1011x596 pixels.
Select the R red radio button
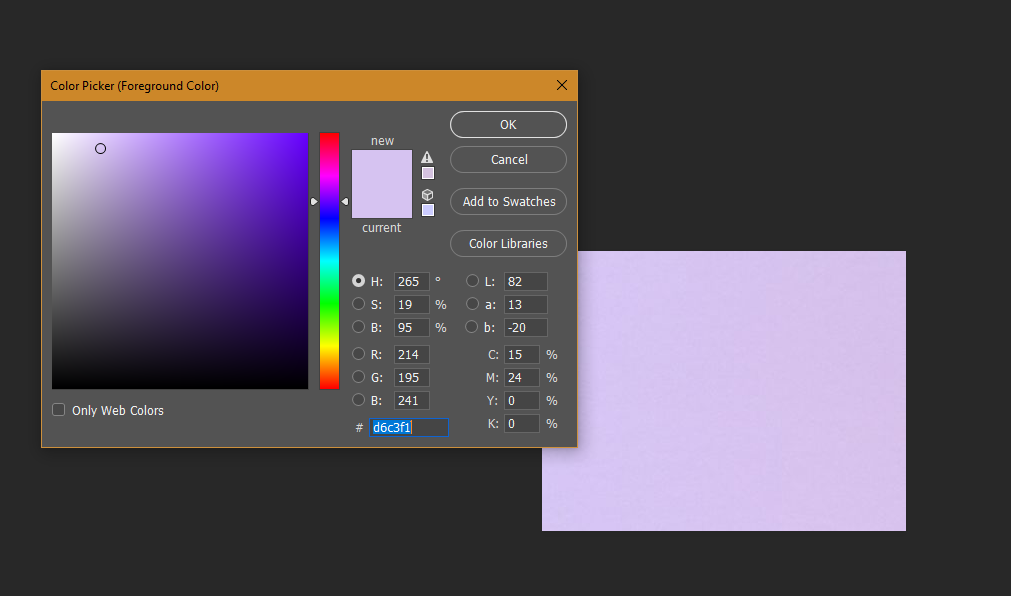[x=358, y=353]
